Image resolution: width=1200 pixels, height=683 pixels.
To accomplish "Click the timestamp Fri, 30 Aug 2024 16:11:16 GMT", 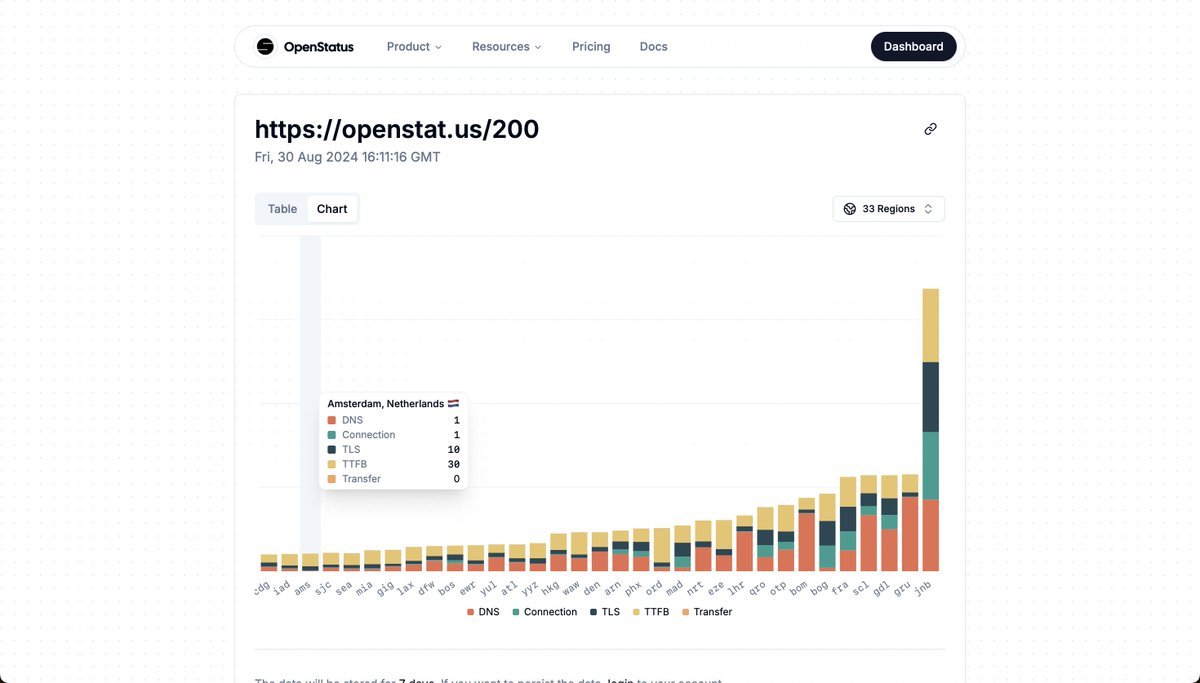I will pos(348,157).
